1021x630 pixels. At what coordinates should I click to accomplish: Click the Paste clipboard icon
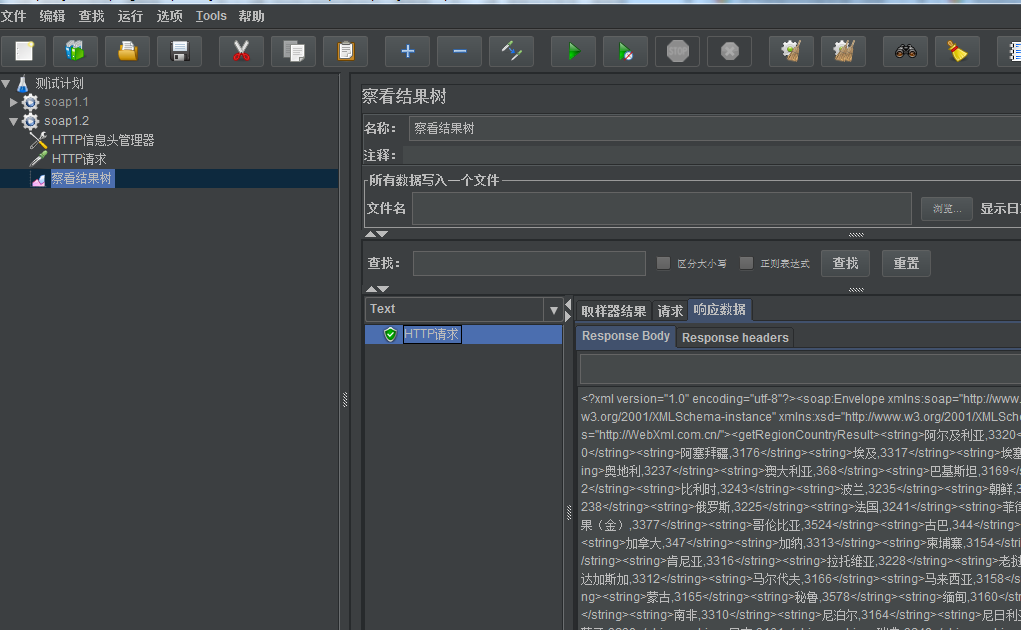(x=345, y=51)
